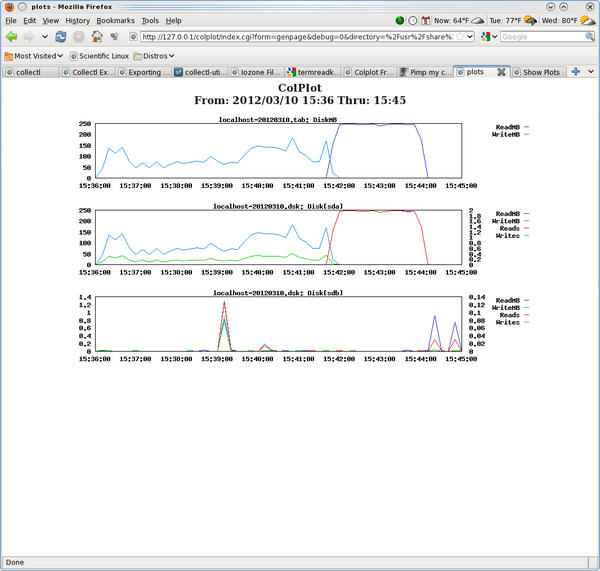
Task: Open the Bookmarks menu
Action: coord(115,21)
